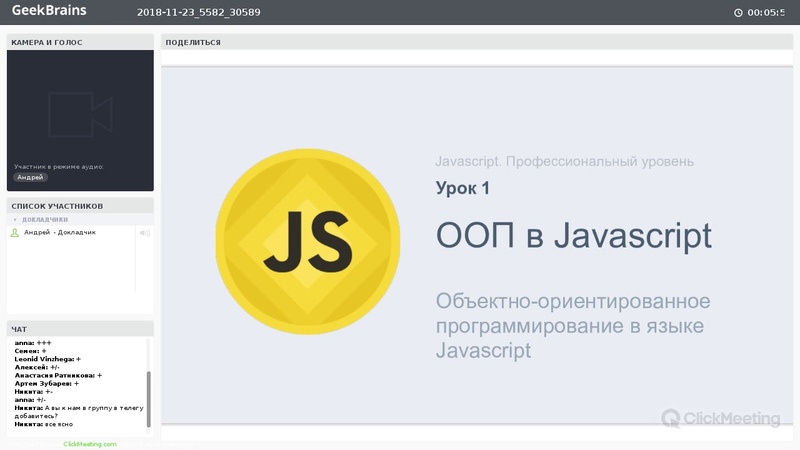Open the ClickMeeting.com link below chat
This screenshot has width=800, height=450.
tap(90, 444)
